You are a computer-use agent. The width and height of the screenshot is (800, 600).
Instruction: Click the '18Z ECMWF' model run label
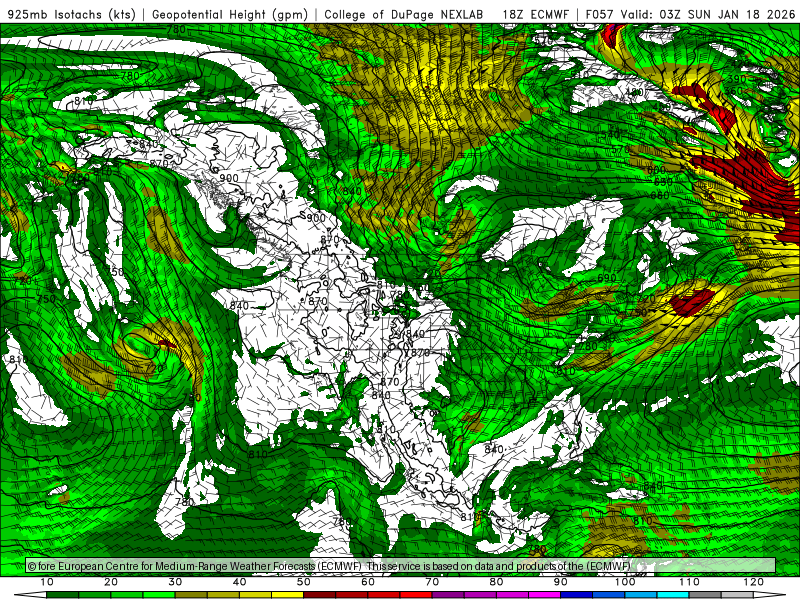coord(535,14)
